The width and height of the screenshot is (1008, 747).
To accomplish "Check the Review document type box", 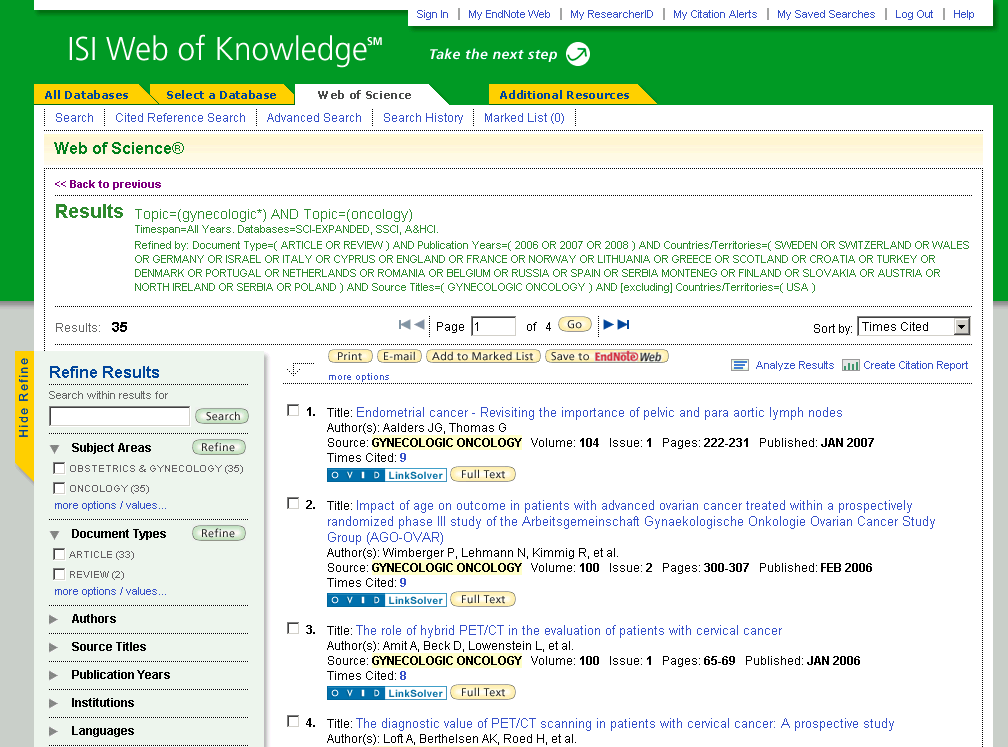I will click(x=59, y=573).
